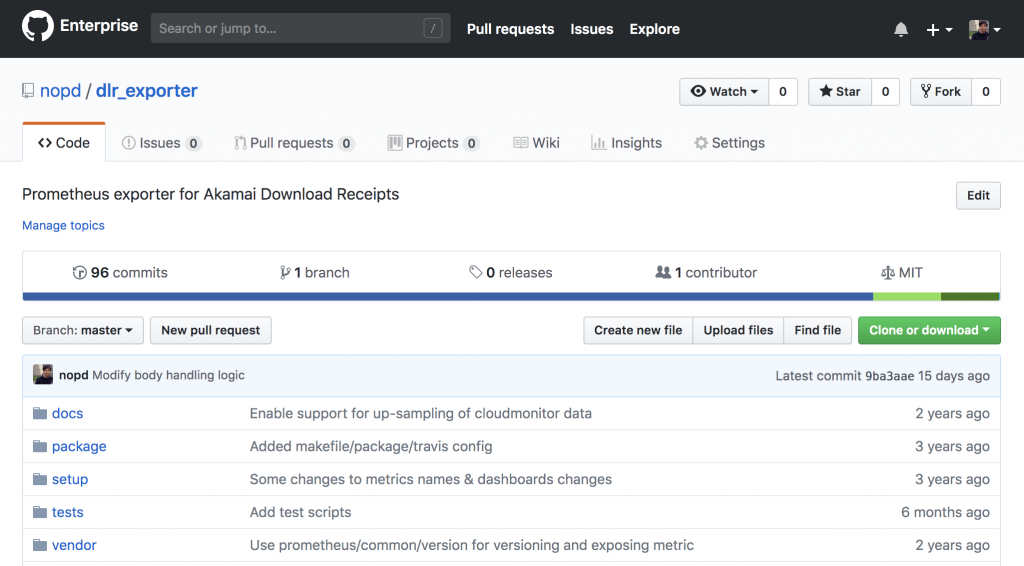The height and width of the screenshot is (566, 1024).
Task: Click the light green language bar segment
Action: pos(907,296)
